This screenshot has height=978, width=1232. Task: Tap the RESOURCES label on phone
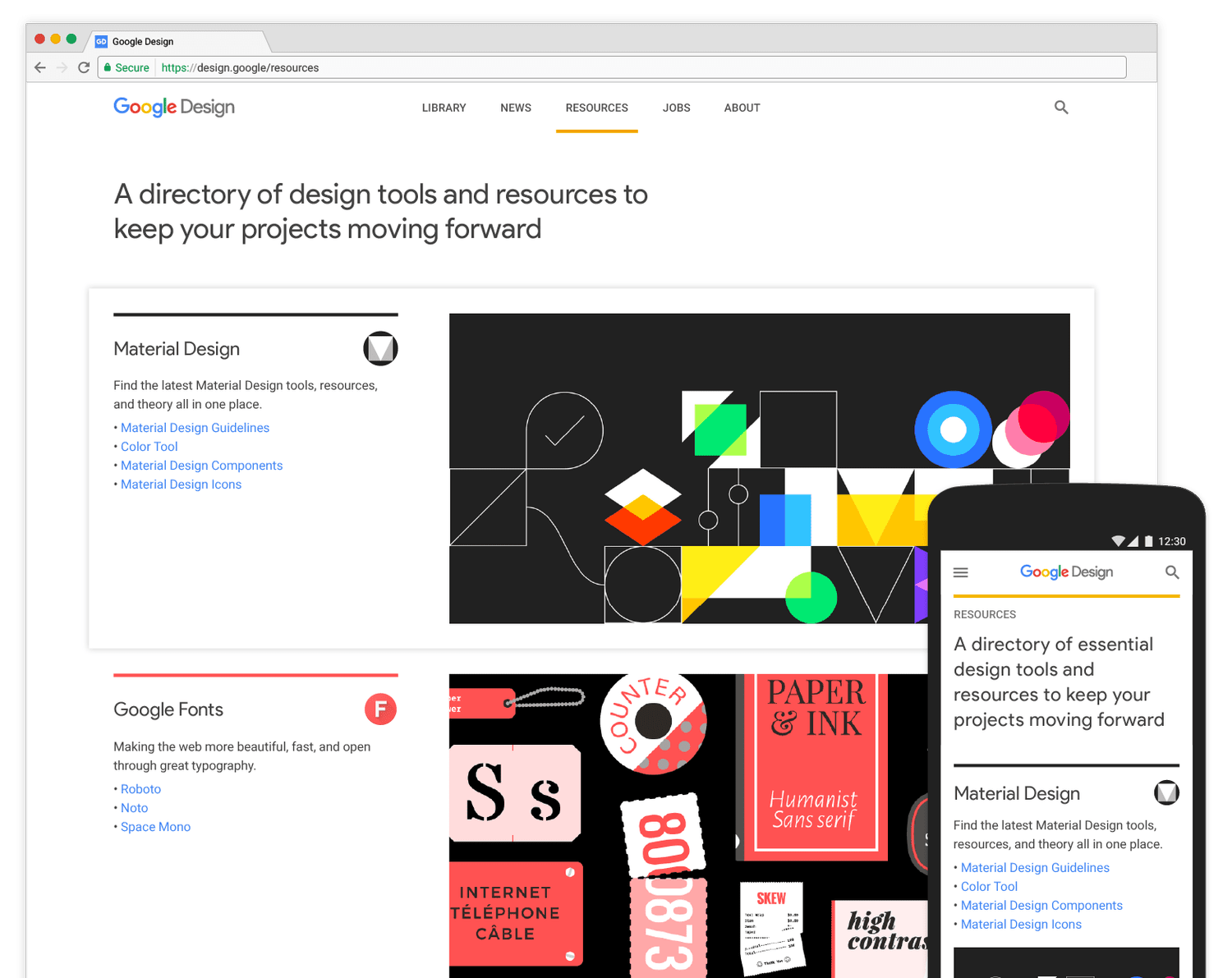(985, 614)
